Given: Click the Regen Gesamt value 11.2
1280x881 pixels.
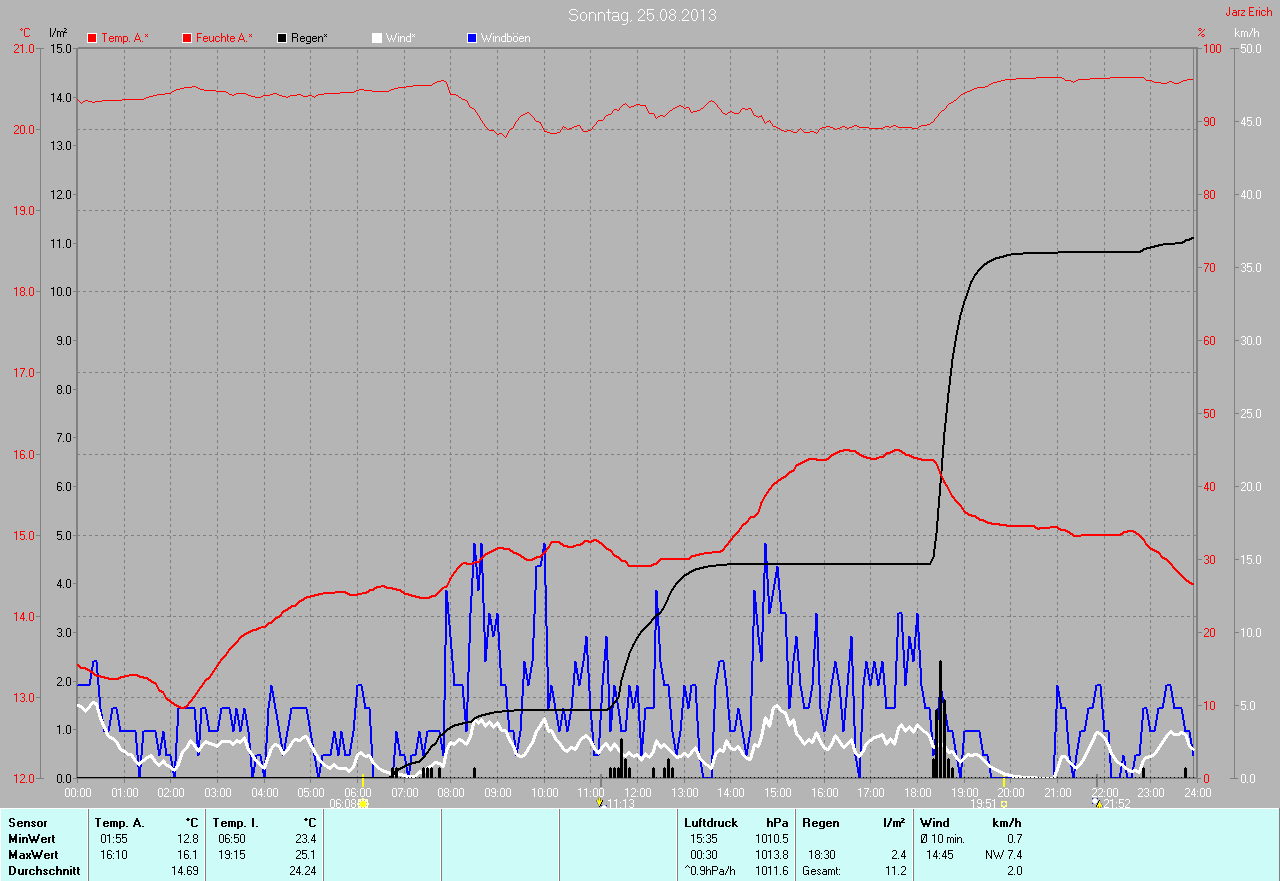Looking at the screenshot, I should click(x=895, y=871).
